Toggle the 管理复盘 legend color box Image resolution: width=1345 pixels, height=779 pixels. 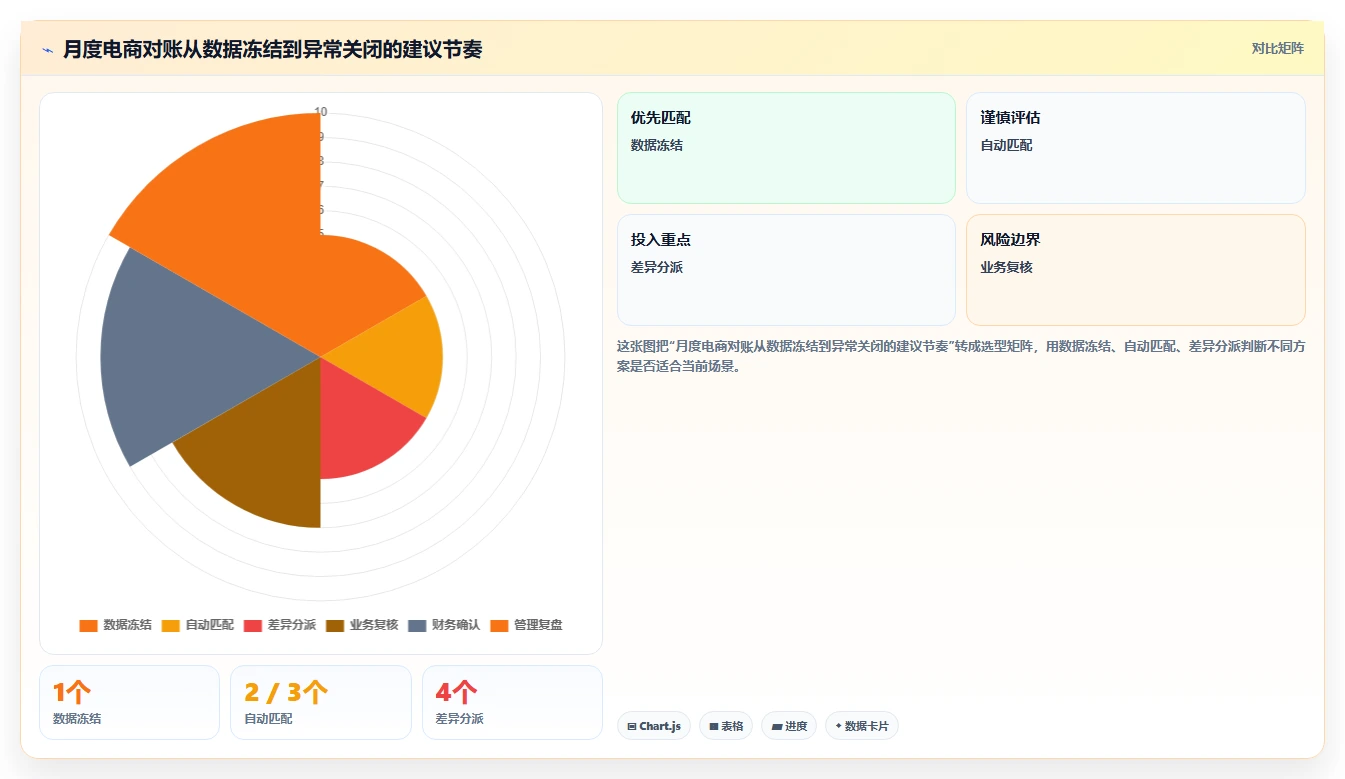499,625
